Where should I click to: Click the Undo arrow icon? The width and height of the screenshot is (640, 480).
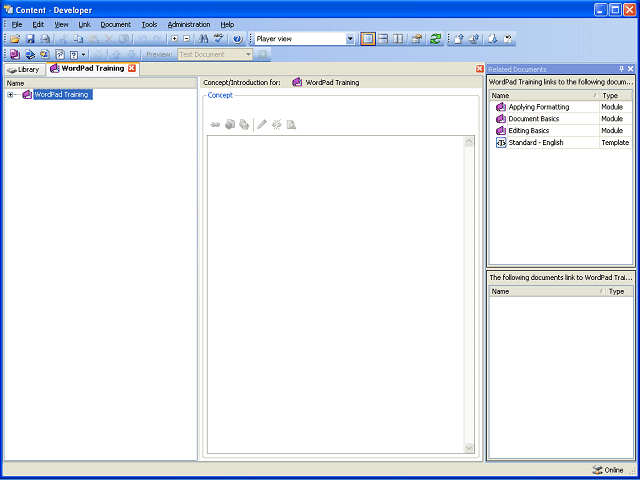pyautogui.click(x=142, y=39)
